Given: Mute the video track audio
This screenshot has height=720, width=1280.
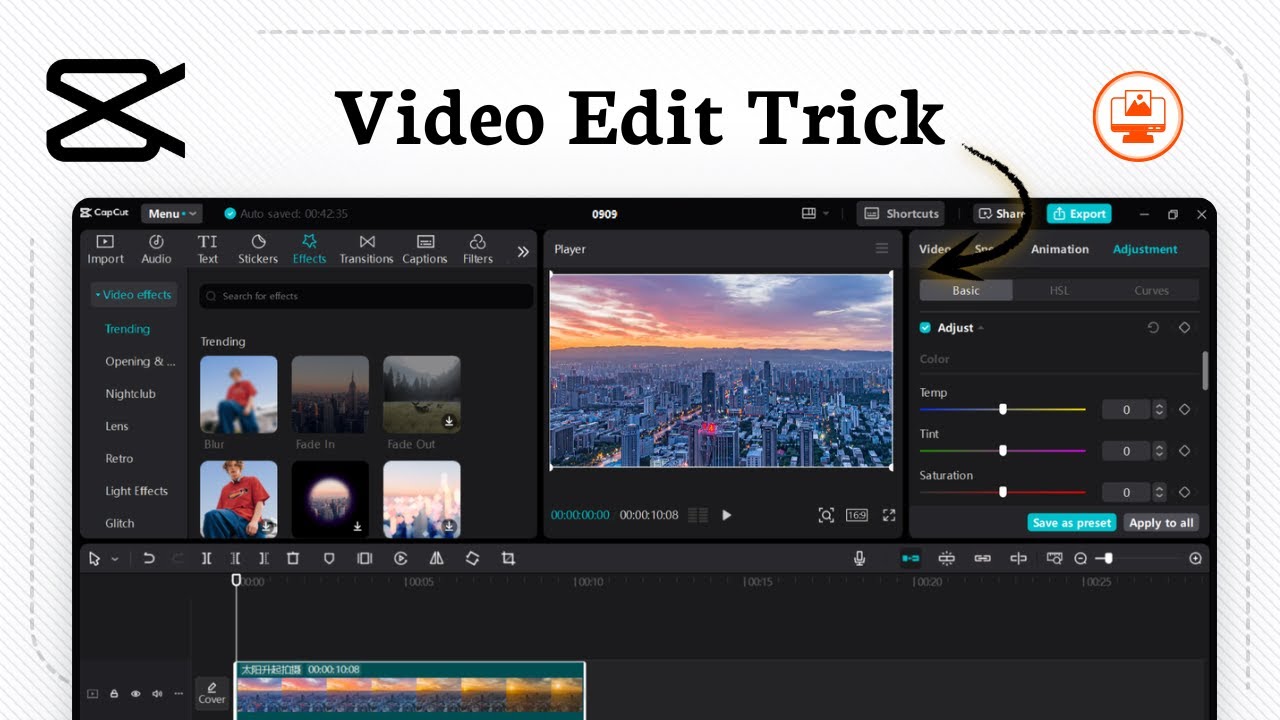Looking at the screenshot, I should pyautogui.click(x=157, y=693).
